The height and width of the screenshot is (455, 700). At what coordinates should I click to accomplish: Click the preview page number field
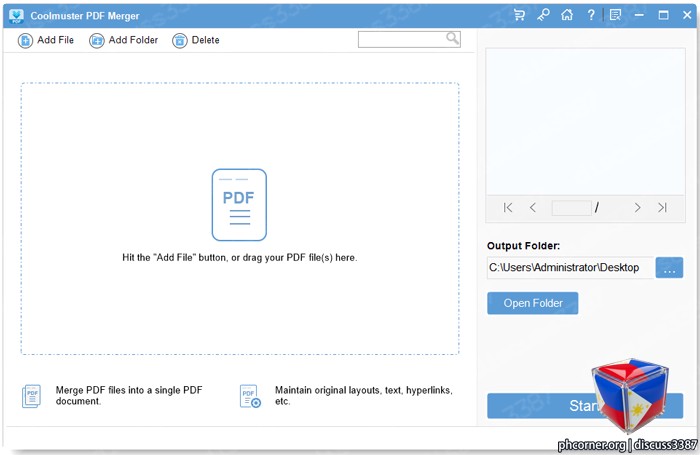coord(571,208)
